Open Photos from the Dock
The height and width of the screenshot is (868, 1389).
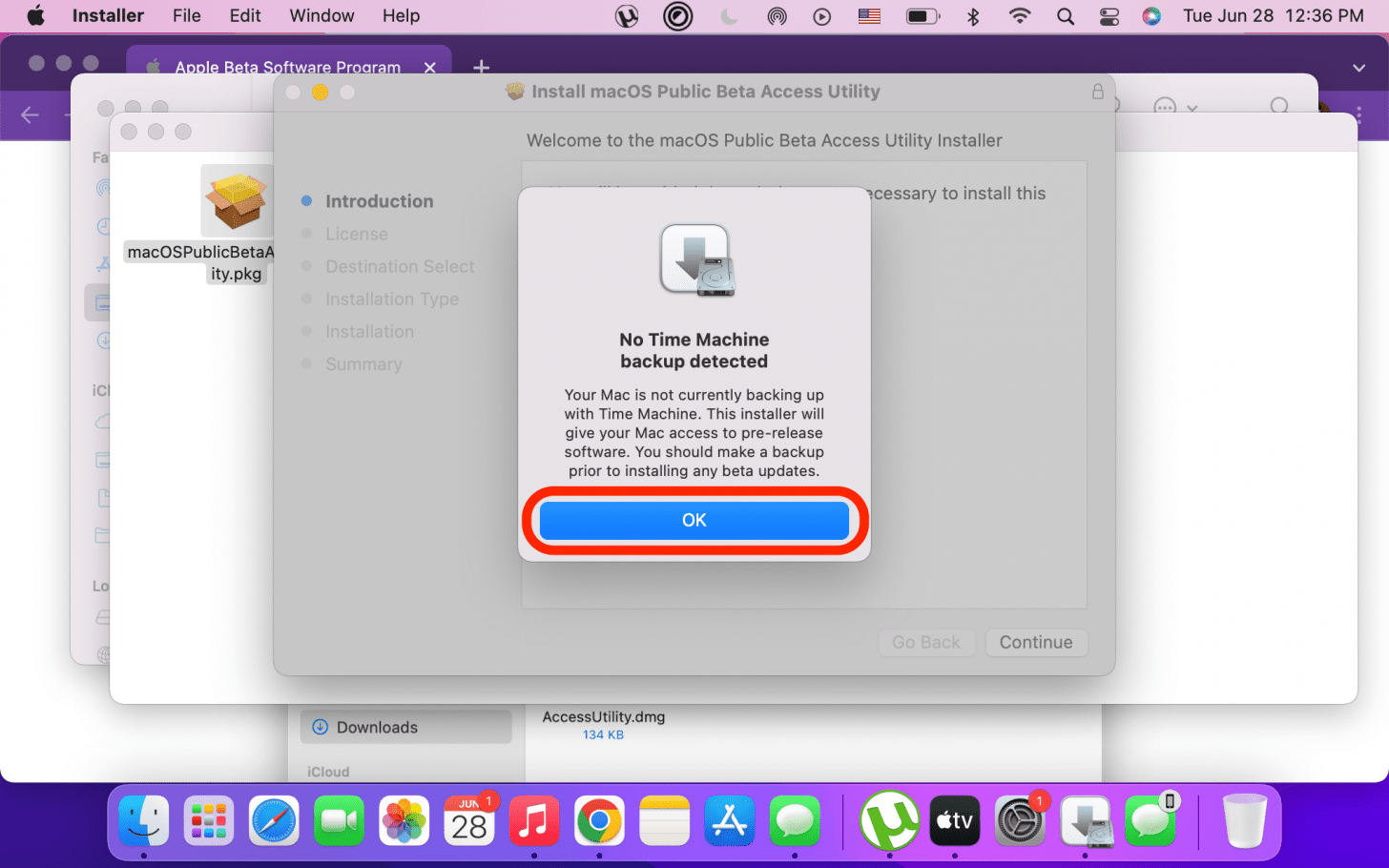404,820
